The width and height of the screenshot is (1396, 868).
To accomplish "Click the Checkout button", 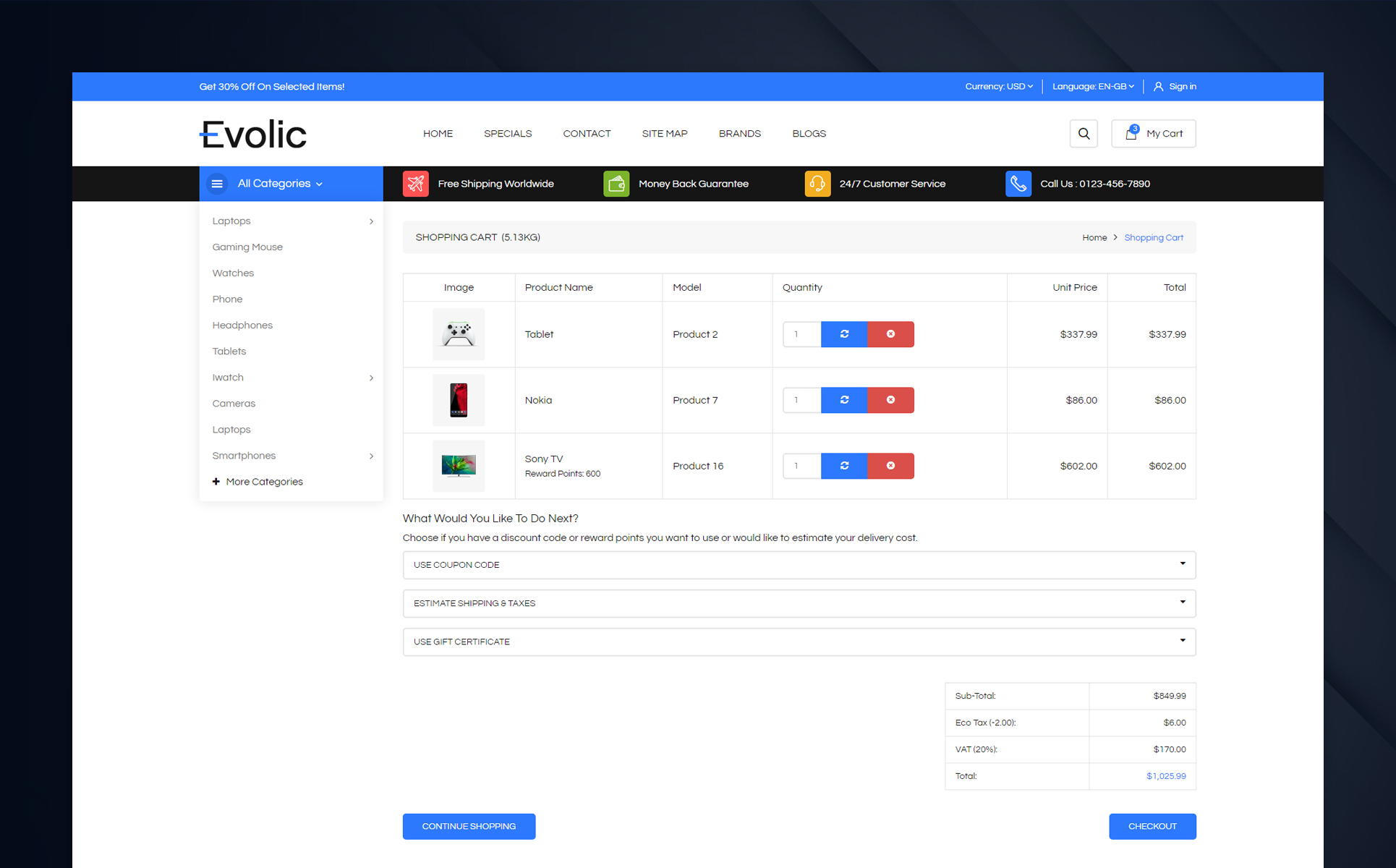I will click(1152, 827).
